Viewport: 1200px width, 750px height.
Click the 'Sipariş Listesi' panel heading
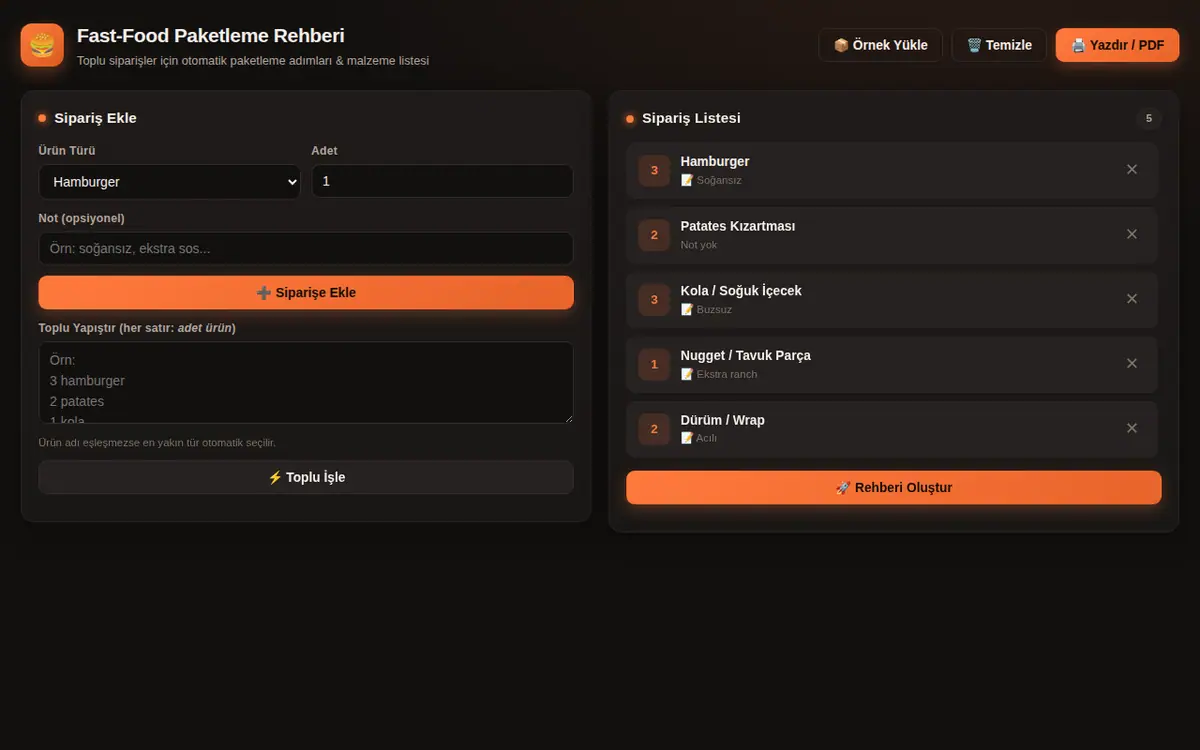691,118
